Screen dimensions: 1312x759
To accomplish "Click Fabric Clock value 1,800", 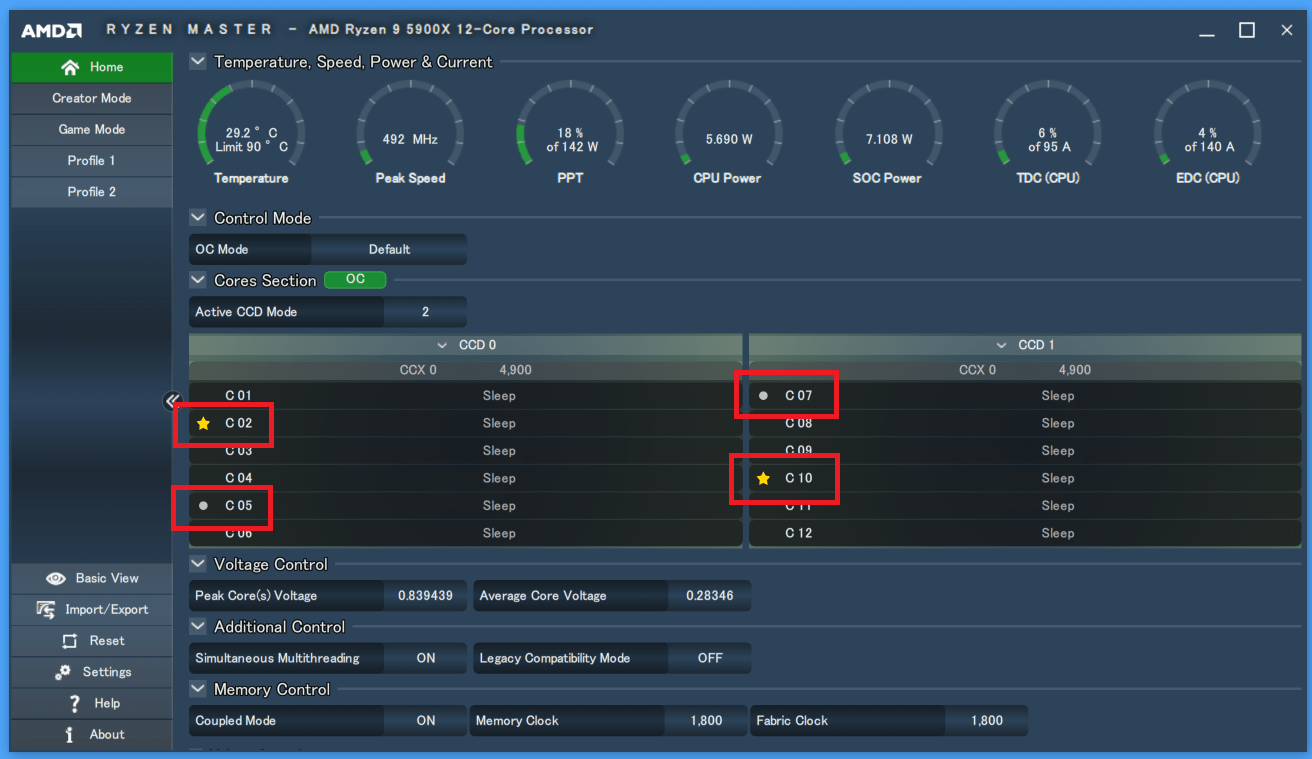I will [x=987, y=721].
